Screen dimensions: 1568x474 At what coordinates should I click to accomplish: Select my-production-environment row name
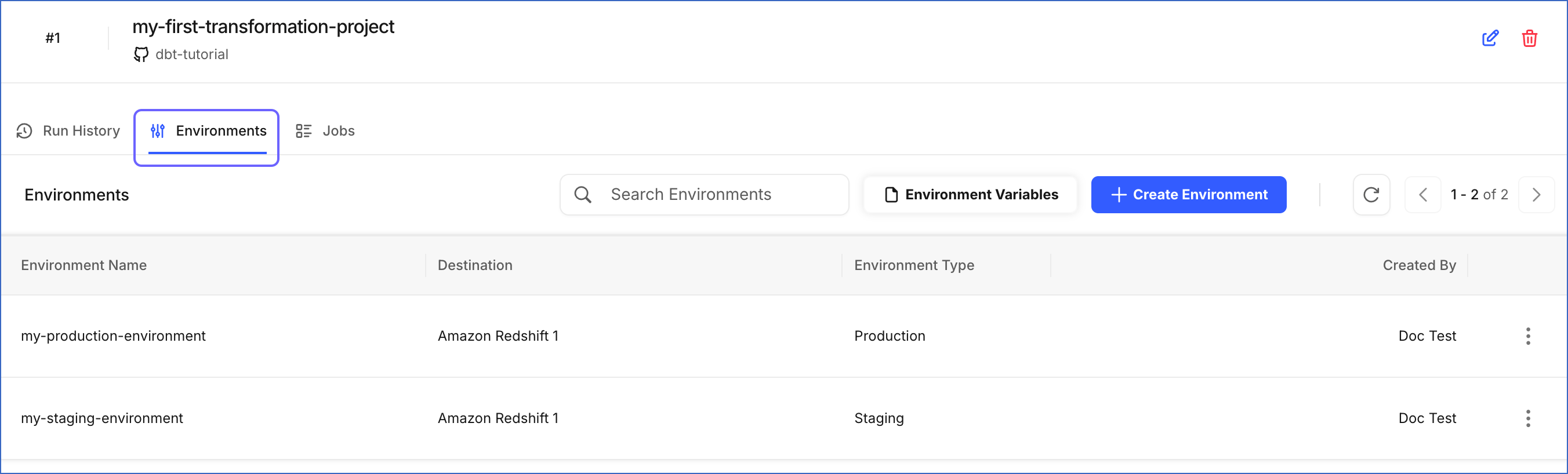[113, 336]
